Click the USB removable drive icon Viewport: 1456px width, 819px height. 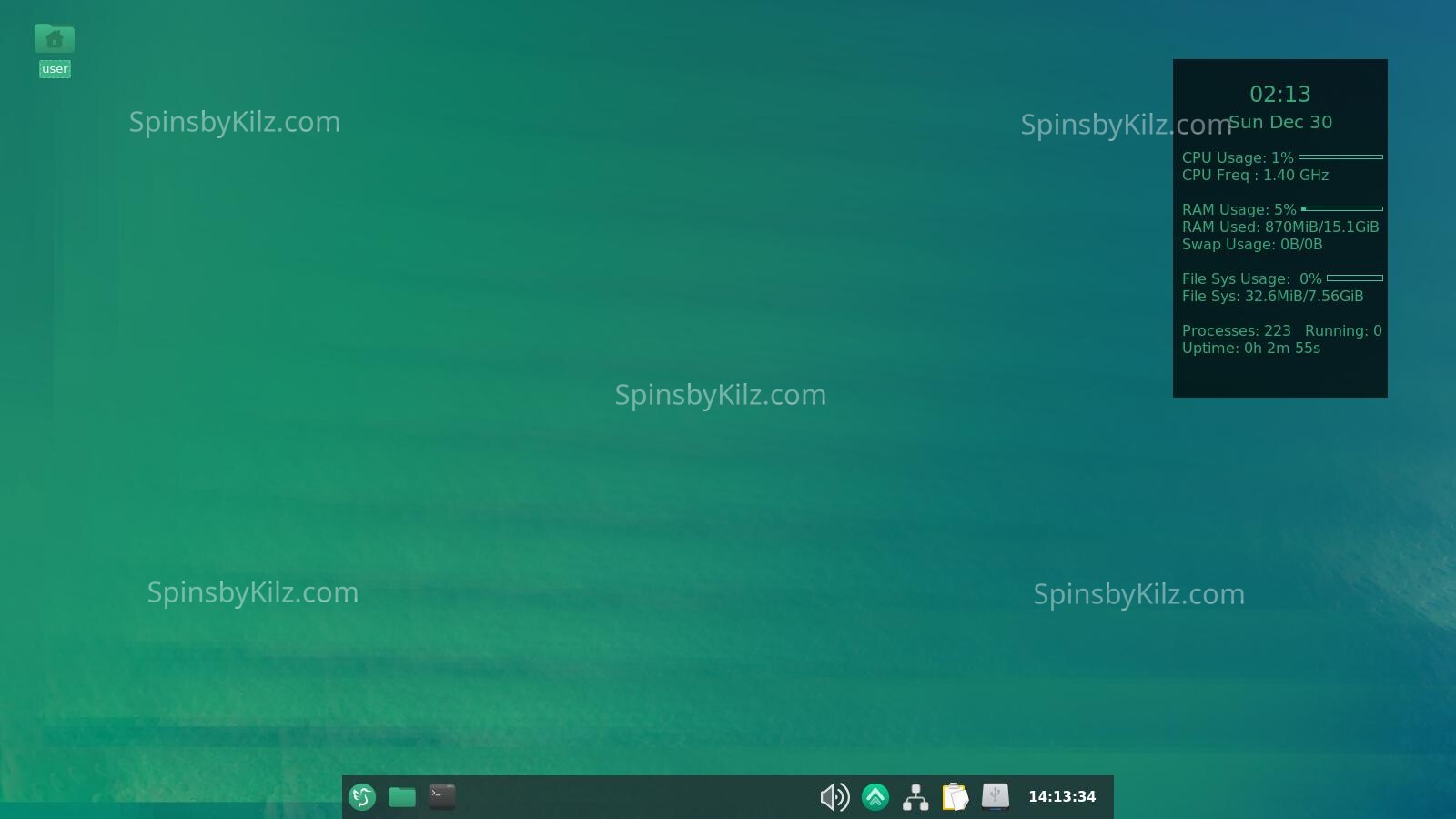pyautogui.click(x=996, y=797)
